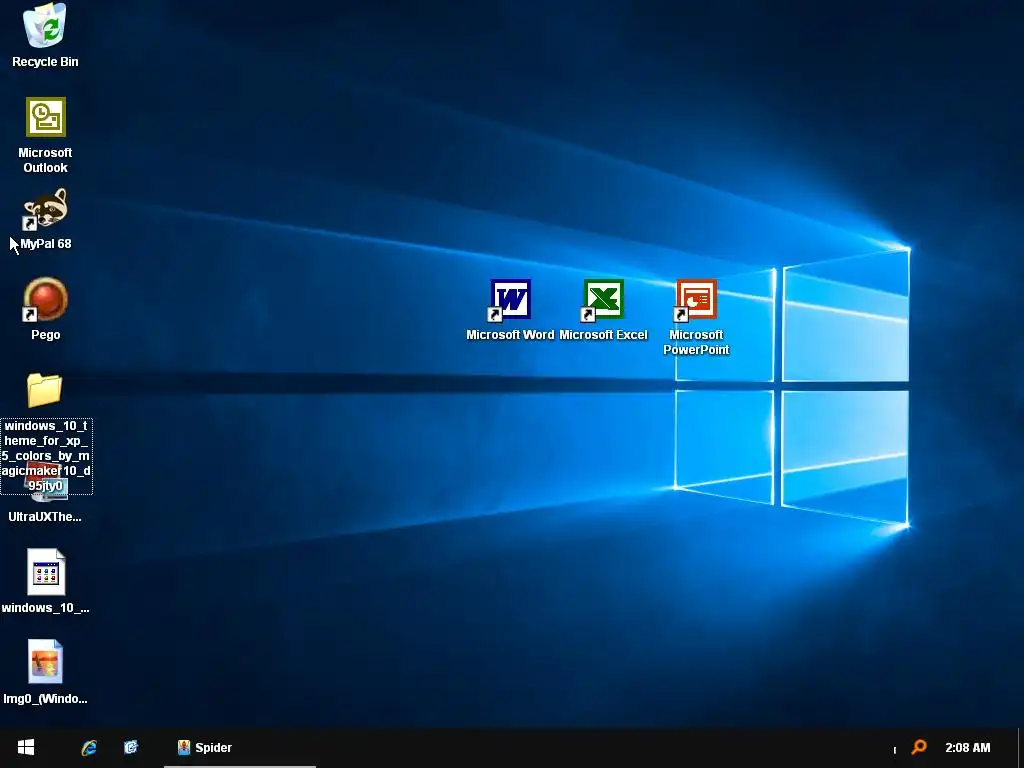Open the Microsoft PowerPoint shortcut
The width and height of the screenshot is (1024, 768).
pyautogui.click(x=696, y=300)
